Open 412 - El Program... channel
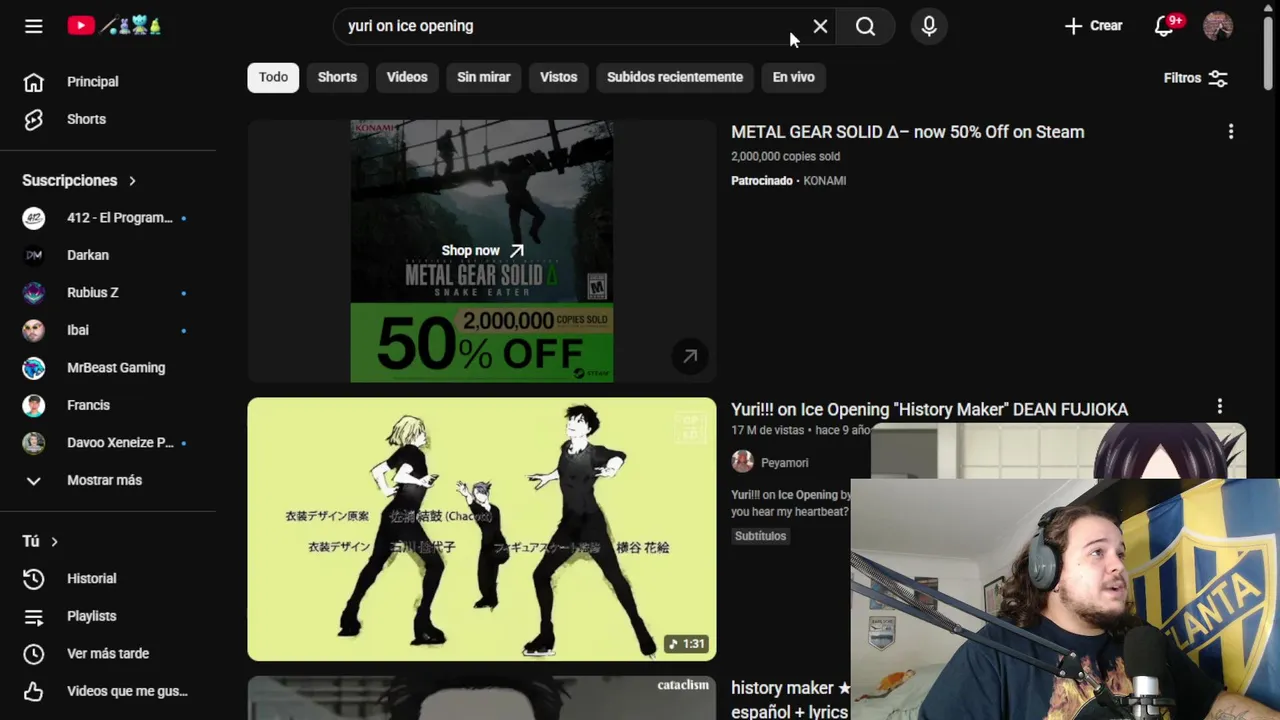The width and height of the screenshot is (1280, 720). 108,218
